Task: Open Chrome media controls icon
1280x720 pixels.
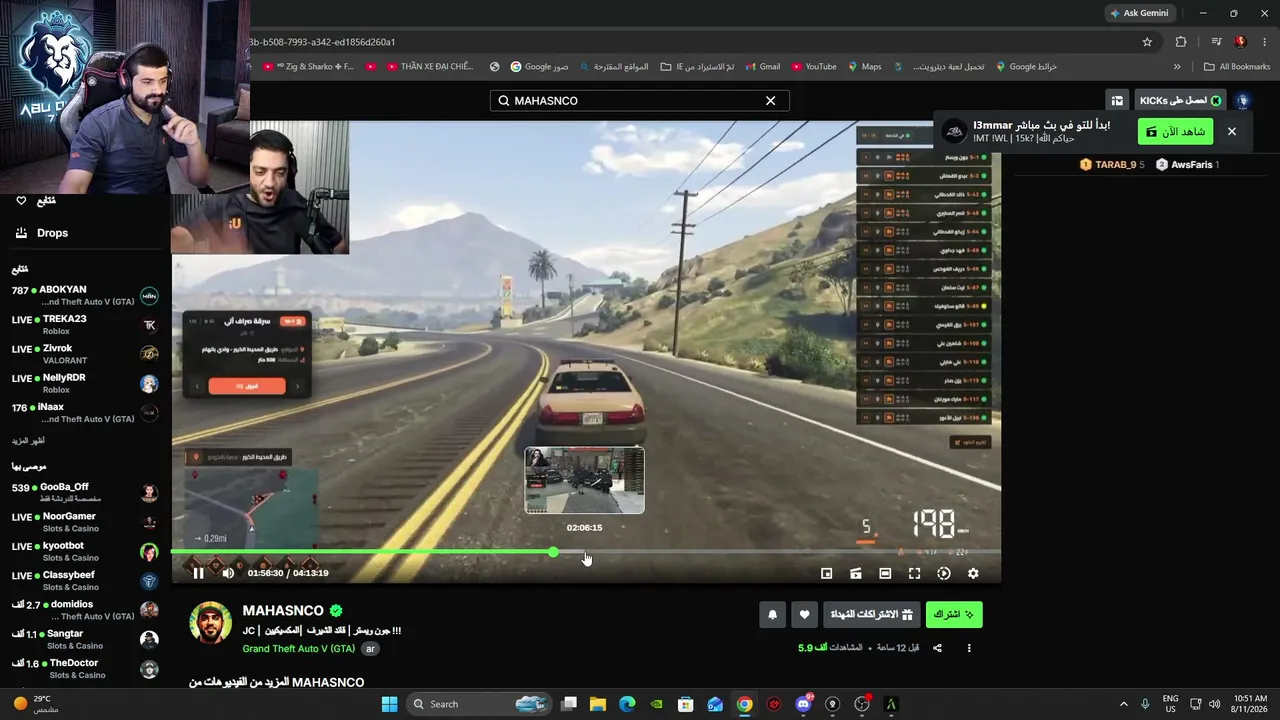Action: pos(1216,42)
